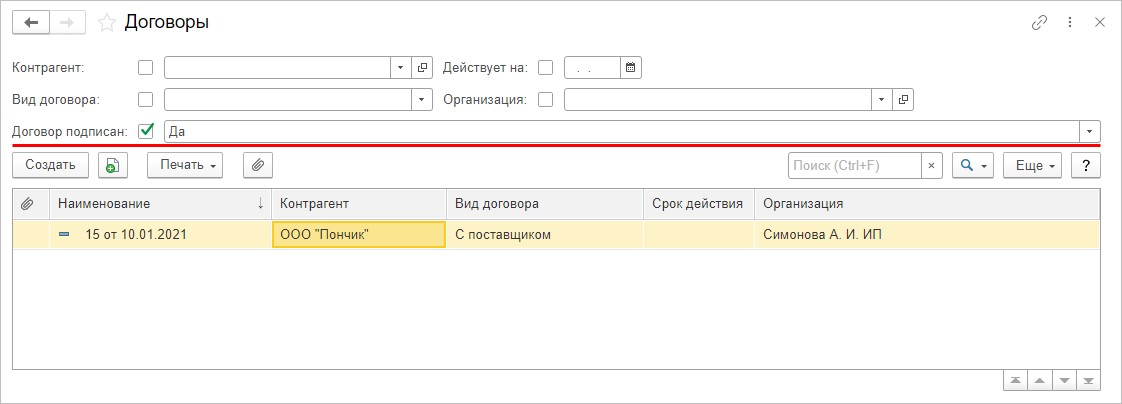Viewport: 1122px width, 404px height.
Task: Click the paperclip attachments toolbar button
Action: [x=258, y=165]
